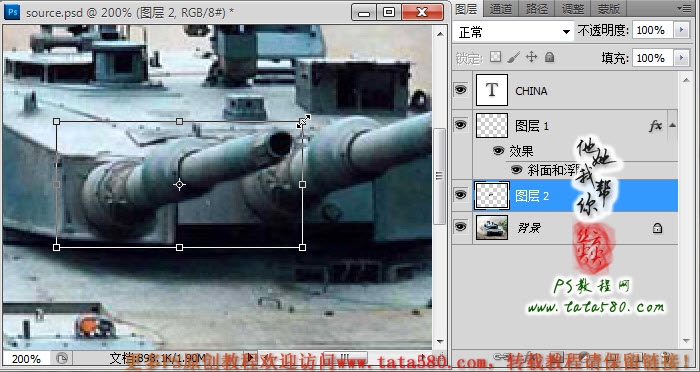Select the 图层 1 layer name
700x372 pixels.
pyautogui.click(x=532, y=126)
